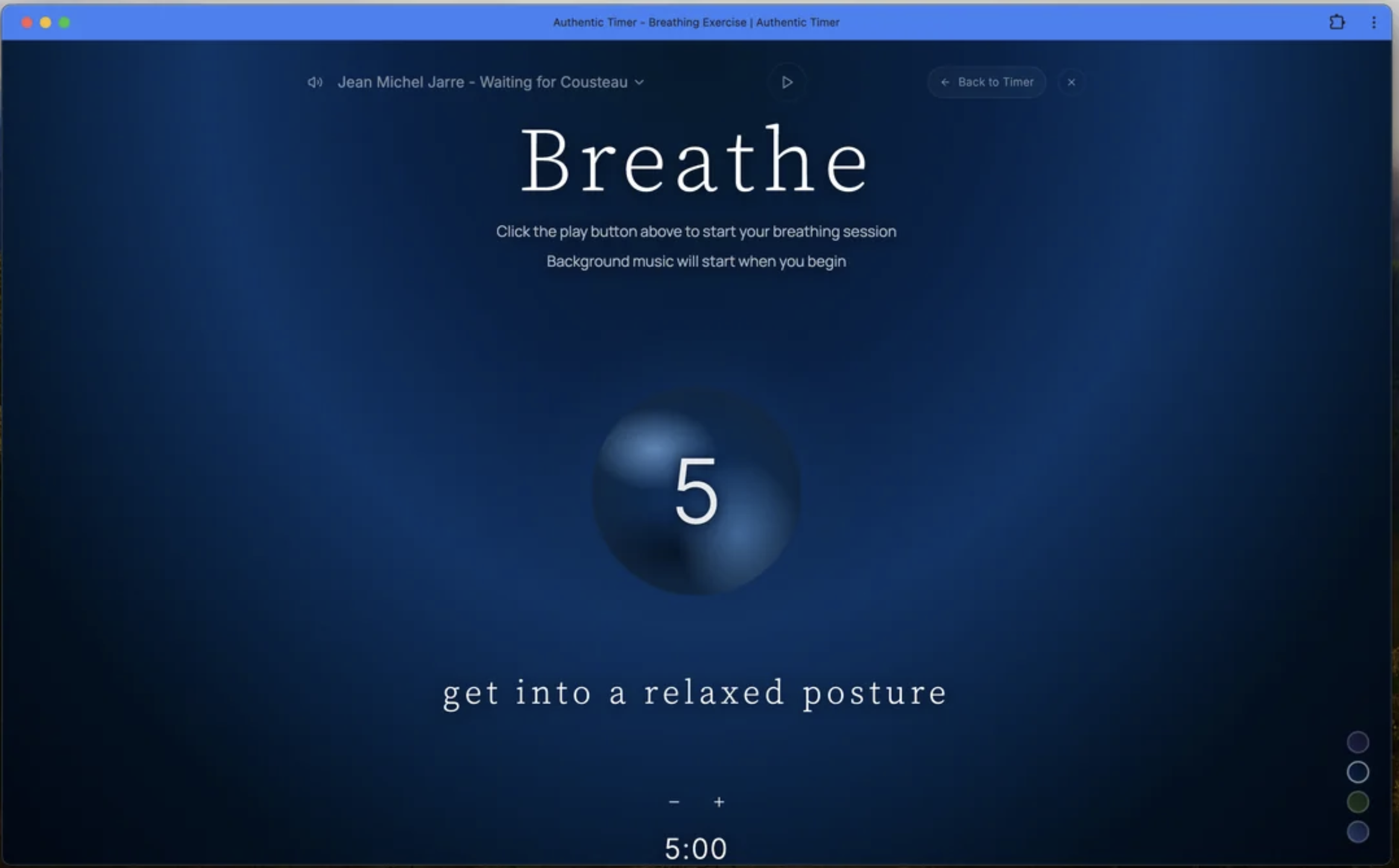1399x868 pixels.
Task: Minimize window with yellow button
Action: (x=45, y=23)
